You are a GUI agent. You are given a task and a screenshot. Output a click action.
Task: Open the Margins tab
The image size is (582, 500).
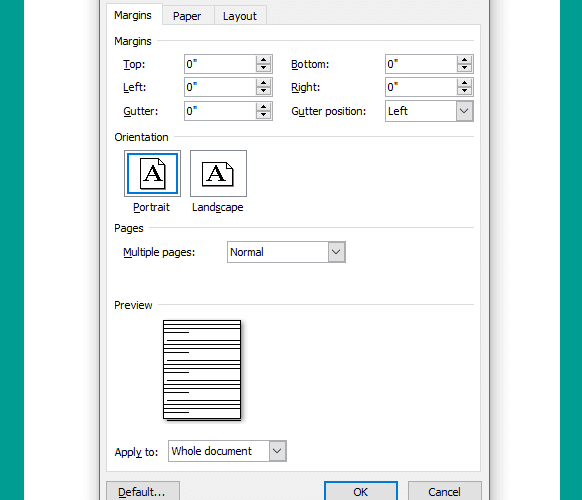[x=133, y=15]
